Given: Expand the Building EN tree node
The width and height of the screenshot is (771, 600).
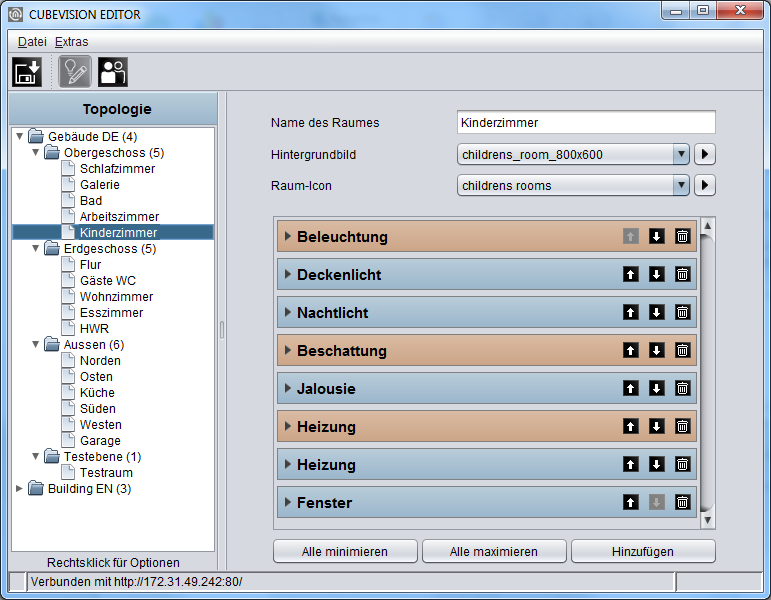Looking at the screenshot, I should pyautogui.click(x=19, y=488).
